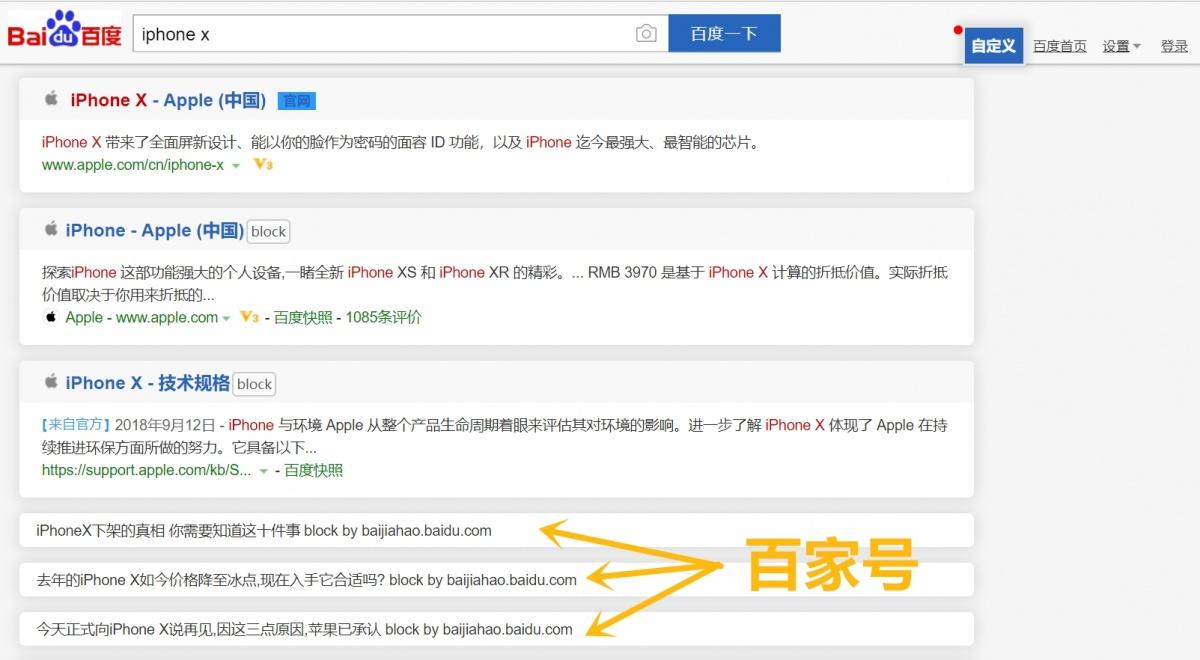Viewport: 1200px width, 660px height.
Task: Expand the arrow after www.apple.com/cn/iphone-x
Action: pyautogui.click(x=236, y=166)
